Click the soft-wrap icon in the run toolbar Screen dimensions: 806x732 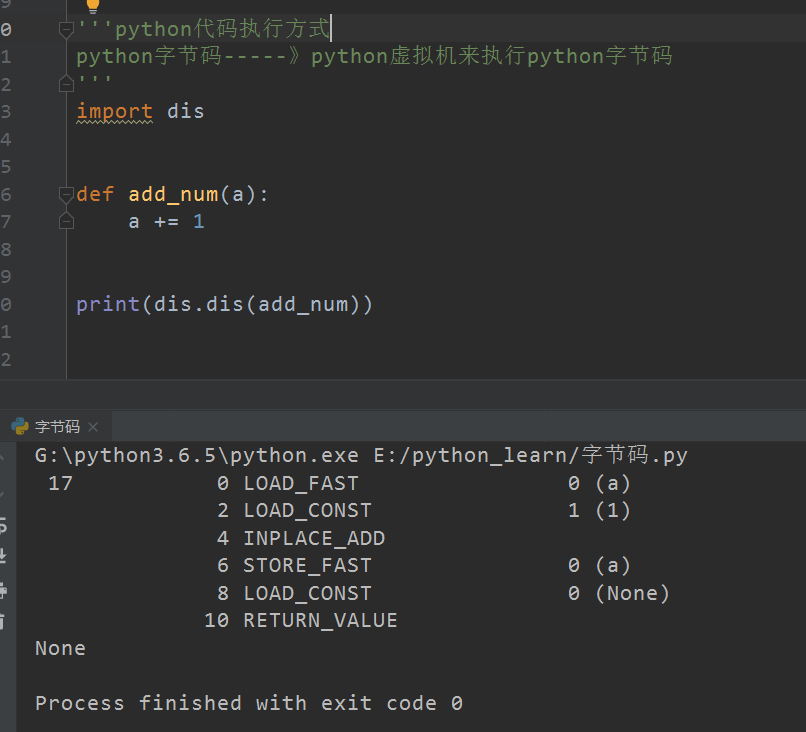3,525
